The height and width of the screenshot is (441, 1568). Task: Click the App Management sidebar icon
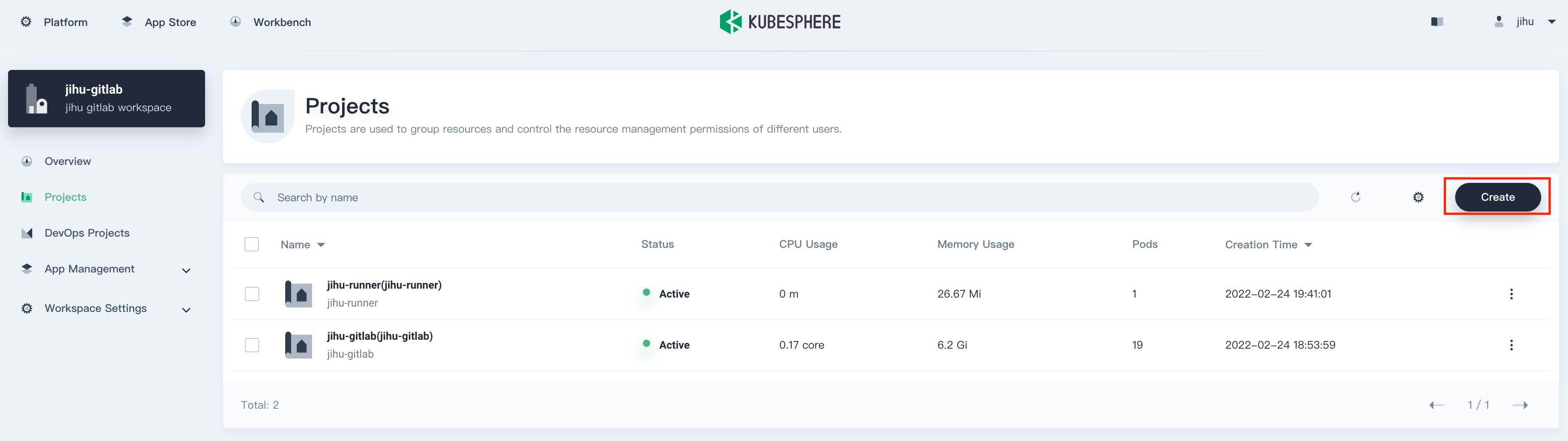tap(27, 268)
